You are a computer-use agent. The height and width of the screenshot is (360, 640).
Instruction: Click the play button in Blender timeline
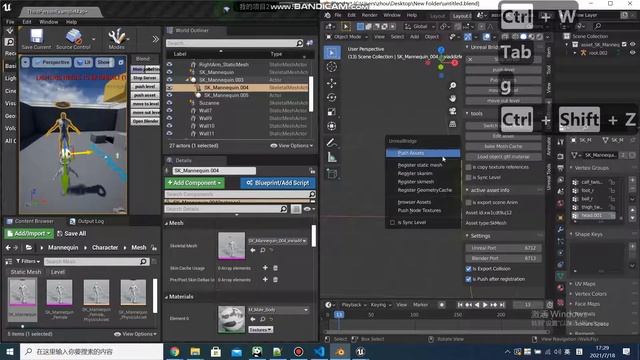click(x=485, y=305)
